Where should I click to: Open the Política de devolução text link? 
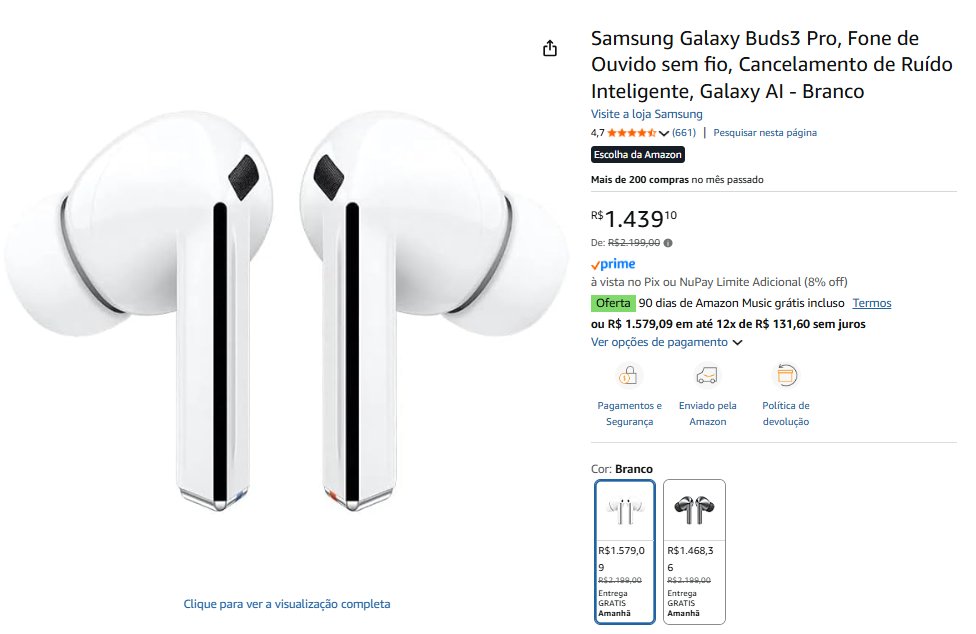pyautogui.click(x=786, y=414)
